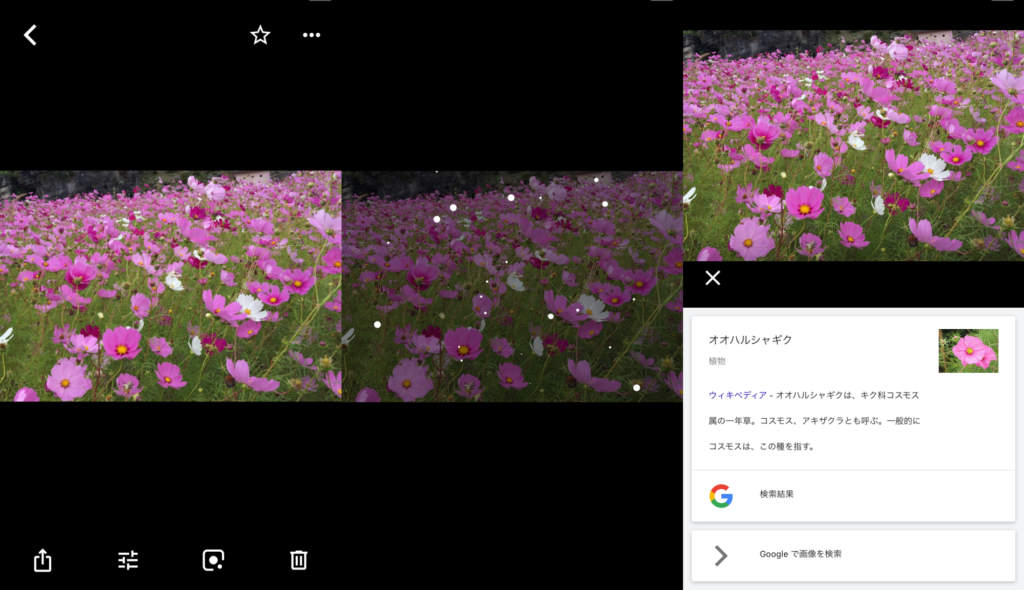This screenshot has width=1024, height=590.
Task: Tap the cosmos photo in first screen
Action: click(170, 286)
